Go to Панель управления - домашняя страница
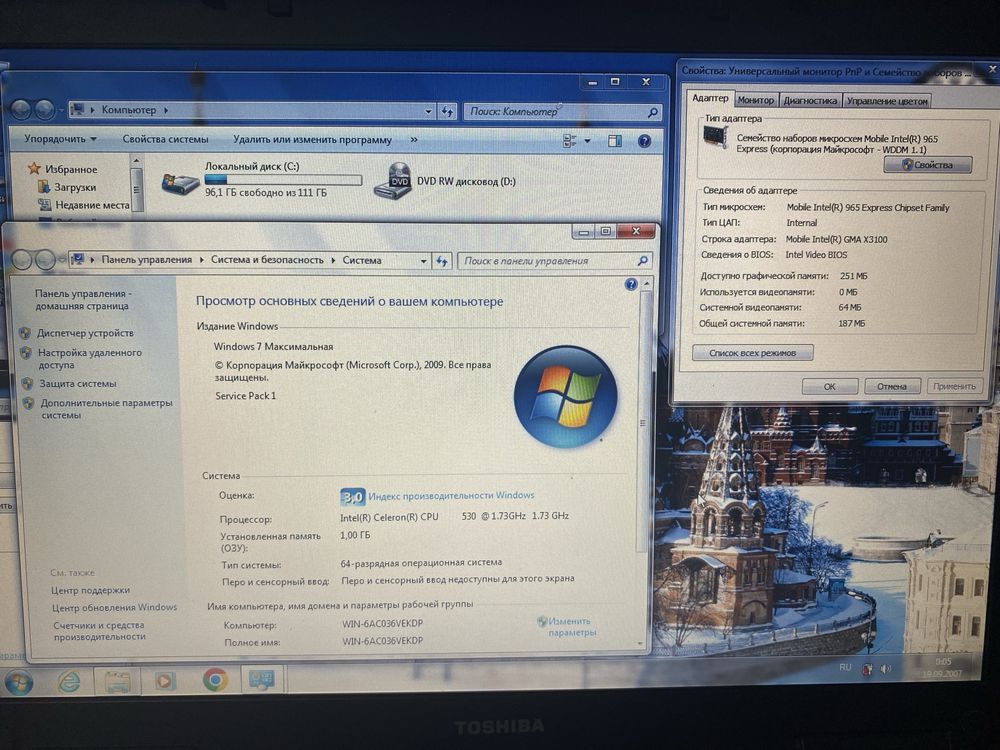The width and height of the screenshot is (1000, 750). (x=82, y=300)
